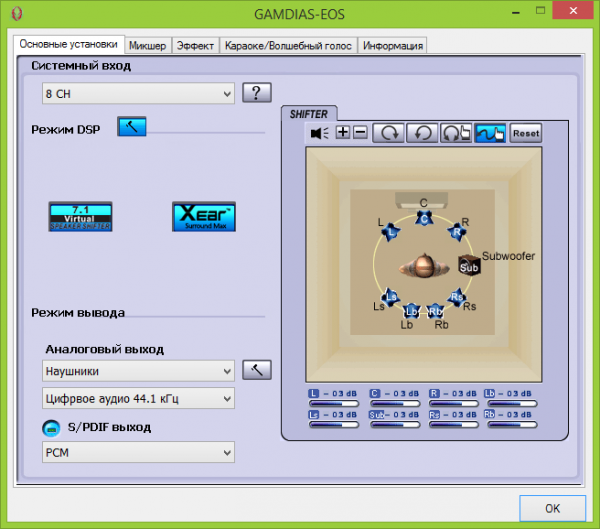Click the listener head in room center

point(424,266)
